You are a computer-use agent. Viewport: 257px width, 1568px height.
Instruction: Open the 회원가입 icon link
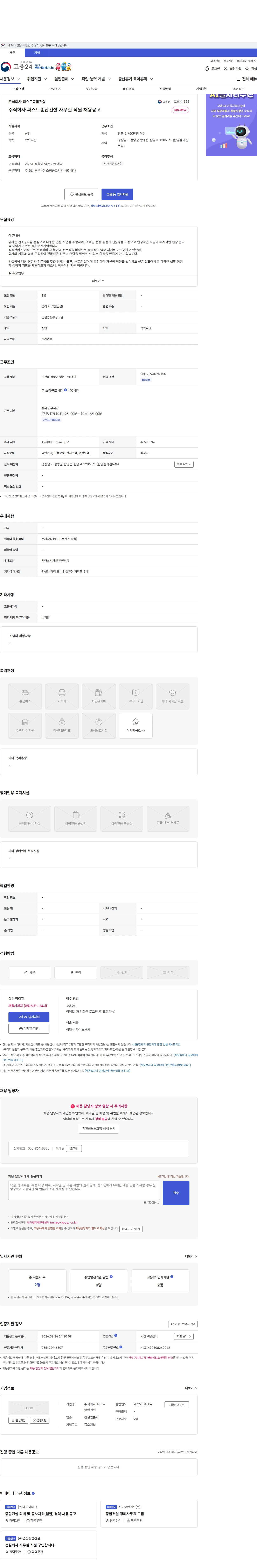click(233, 69)
